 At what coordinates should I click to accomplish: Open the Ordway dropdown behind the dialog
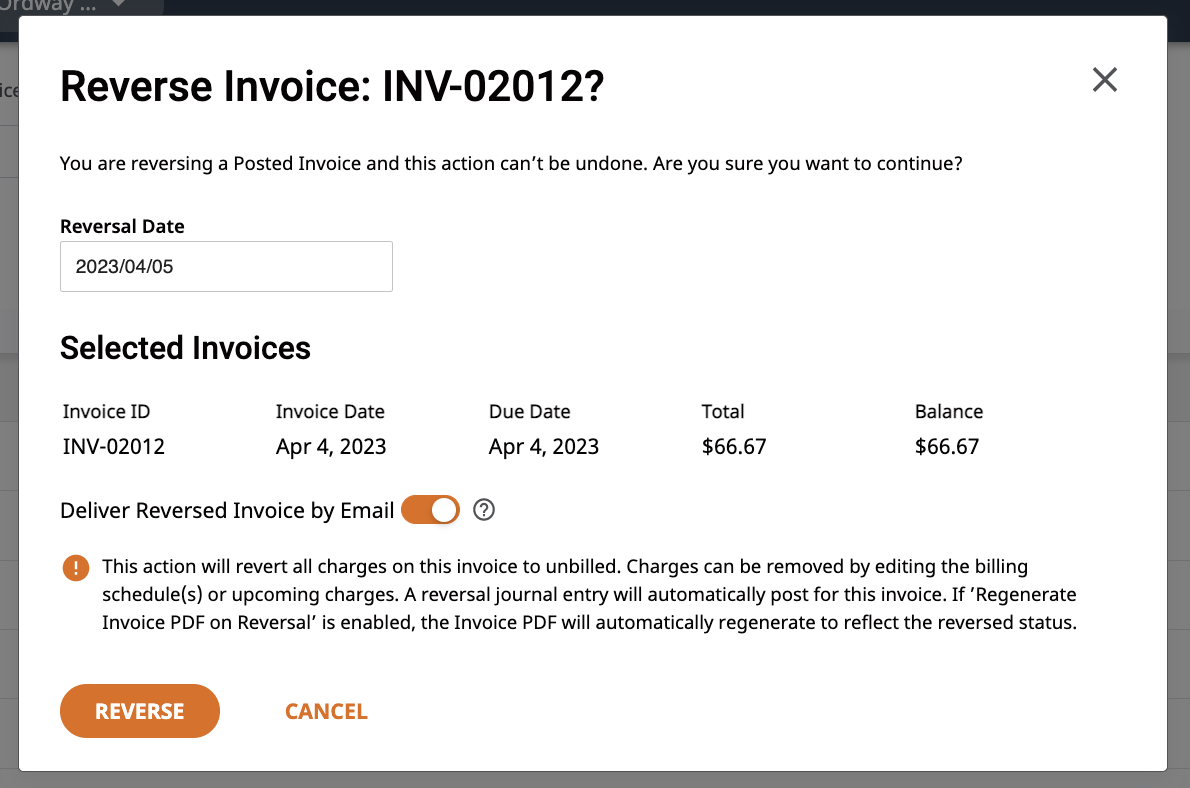118,6
